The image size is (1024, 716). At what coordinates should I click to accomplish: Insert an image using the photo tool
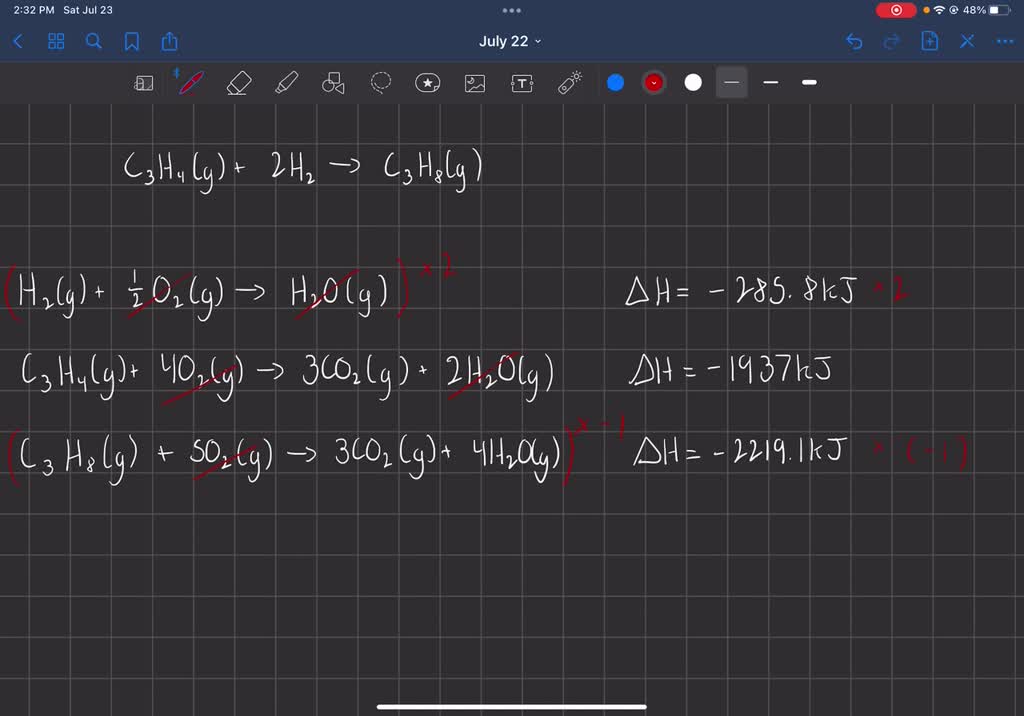pyautogui.click(x=475, y=83)
